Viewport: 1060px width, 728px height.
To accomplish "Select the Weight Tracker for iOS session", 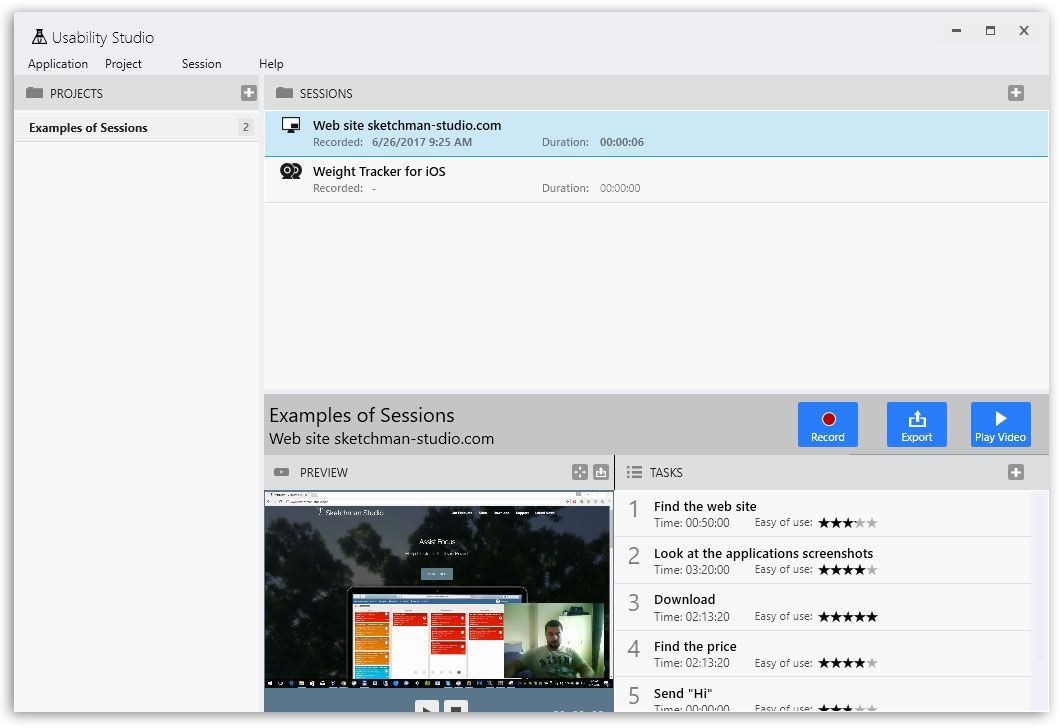I will point(379,172).
